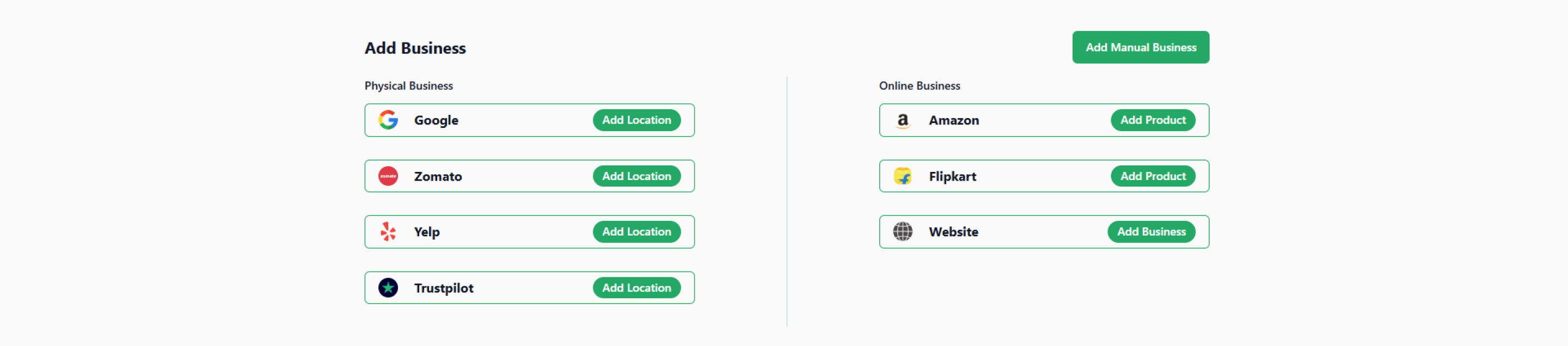Click the Website globe icon
This screenshot has width=1568, height=346.
click(x=902, y=232)
